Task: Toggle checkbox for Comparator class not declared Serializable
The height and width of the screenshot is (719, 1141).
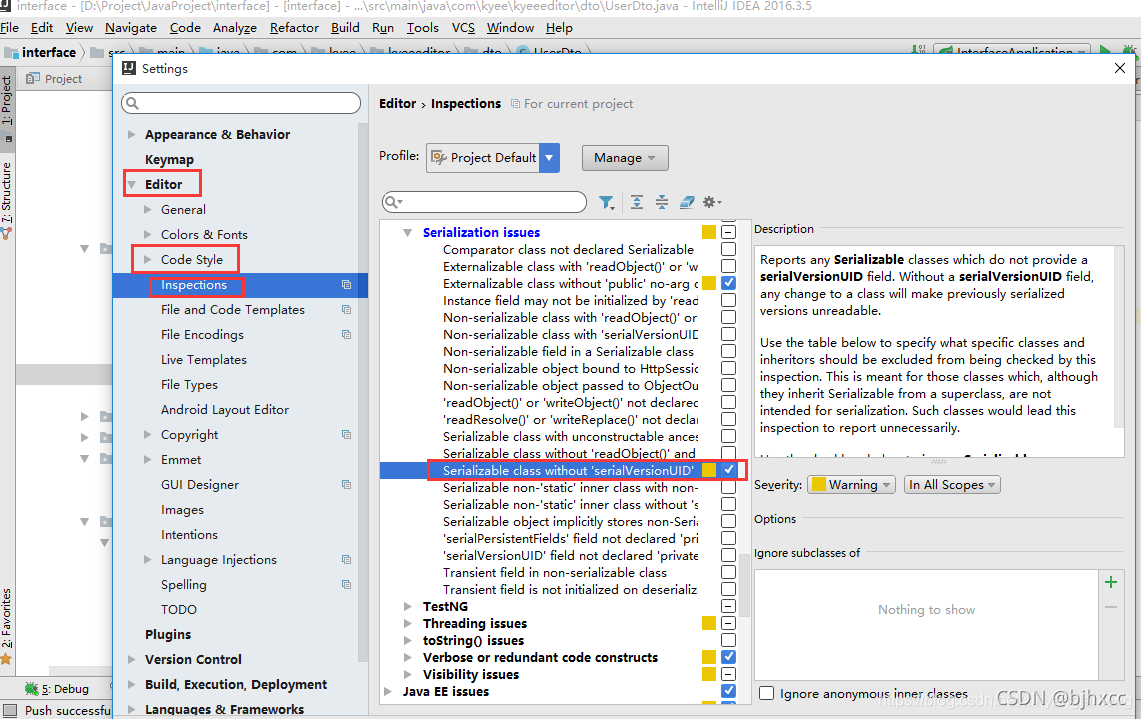Action: pos(728,249)
